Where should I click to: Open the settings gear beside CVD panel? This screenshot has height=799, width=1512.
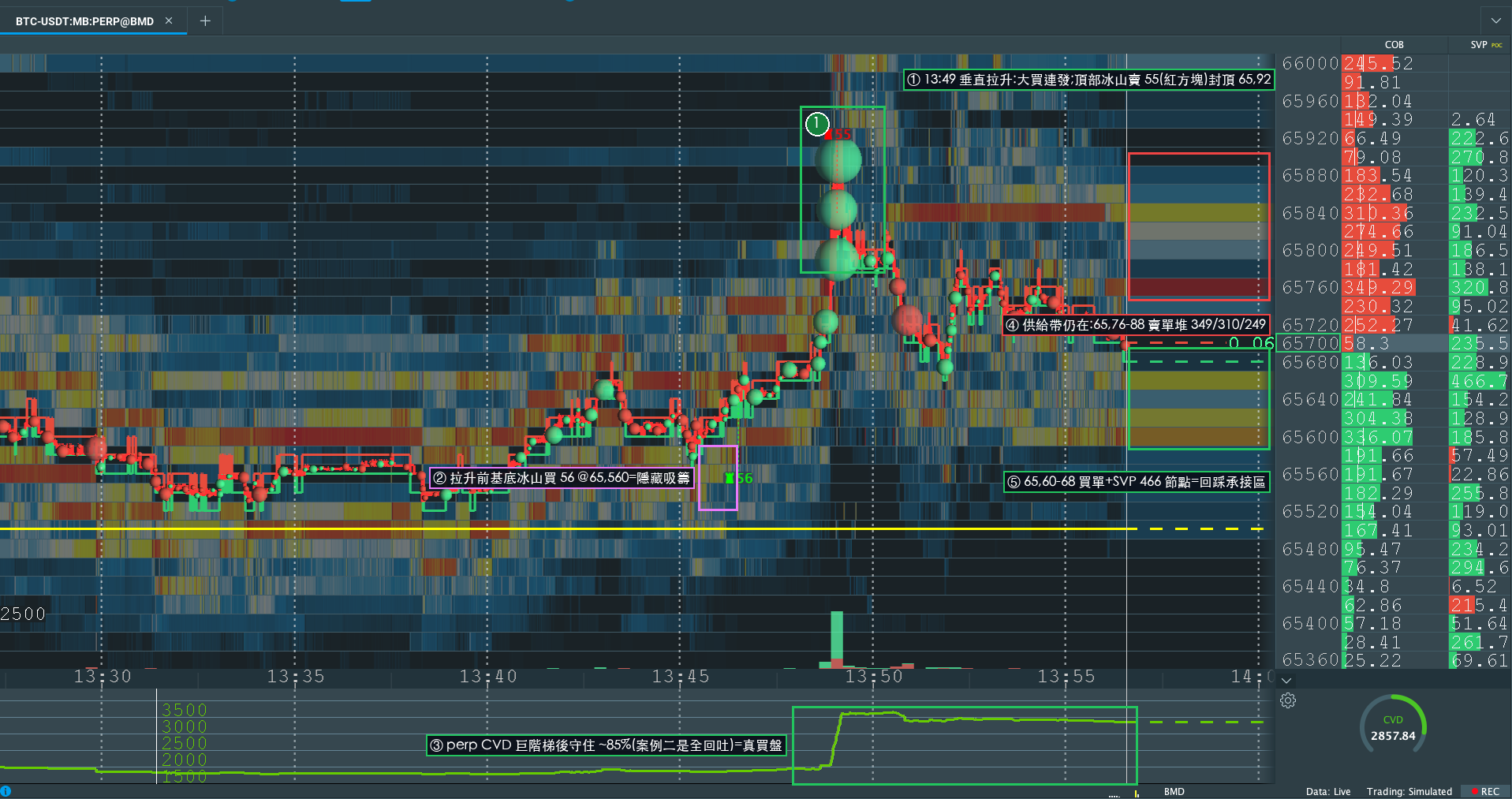point(1288,700)
